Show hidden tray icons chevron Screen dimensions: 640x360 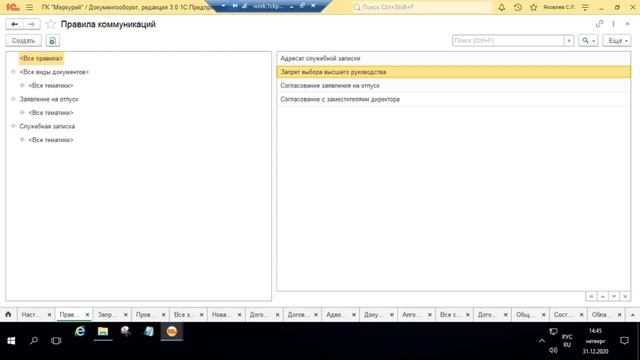tap(542, 341)
